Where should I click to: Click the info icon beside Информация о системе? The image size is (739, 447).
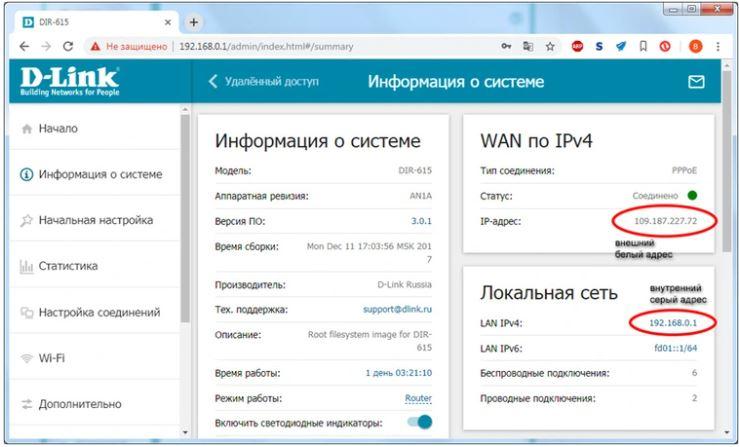pyautogui.click(x=26, y=174)
